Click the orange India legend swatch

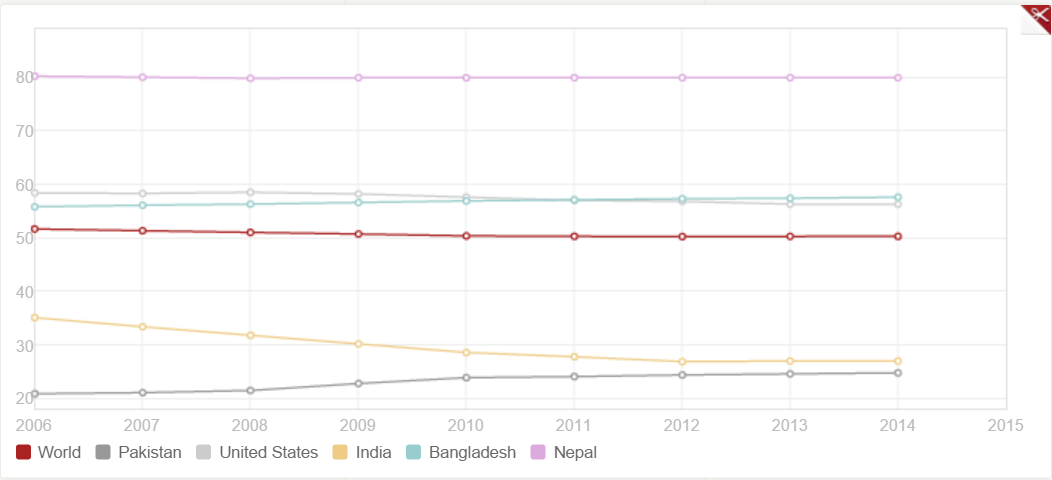pyautogui.click(x=341, y=453)
